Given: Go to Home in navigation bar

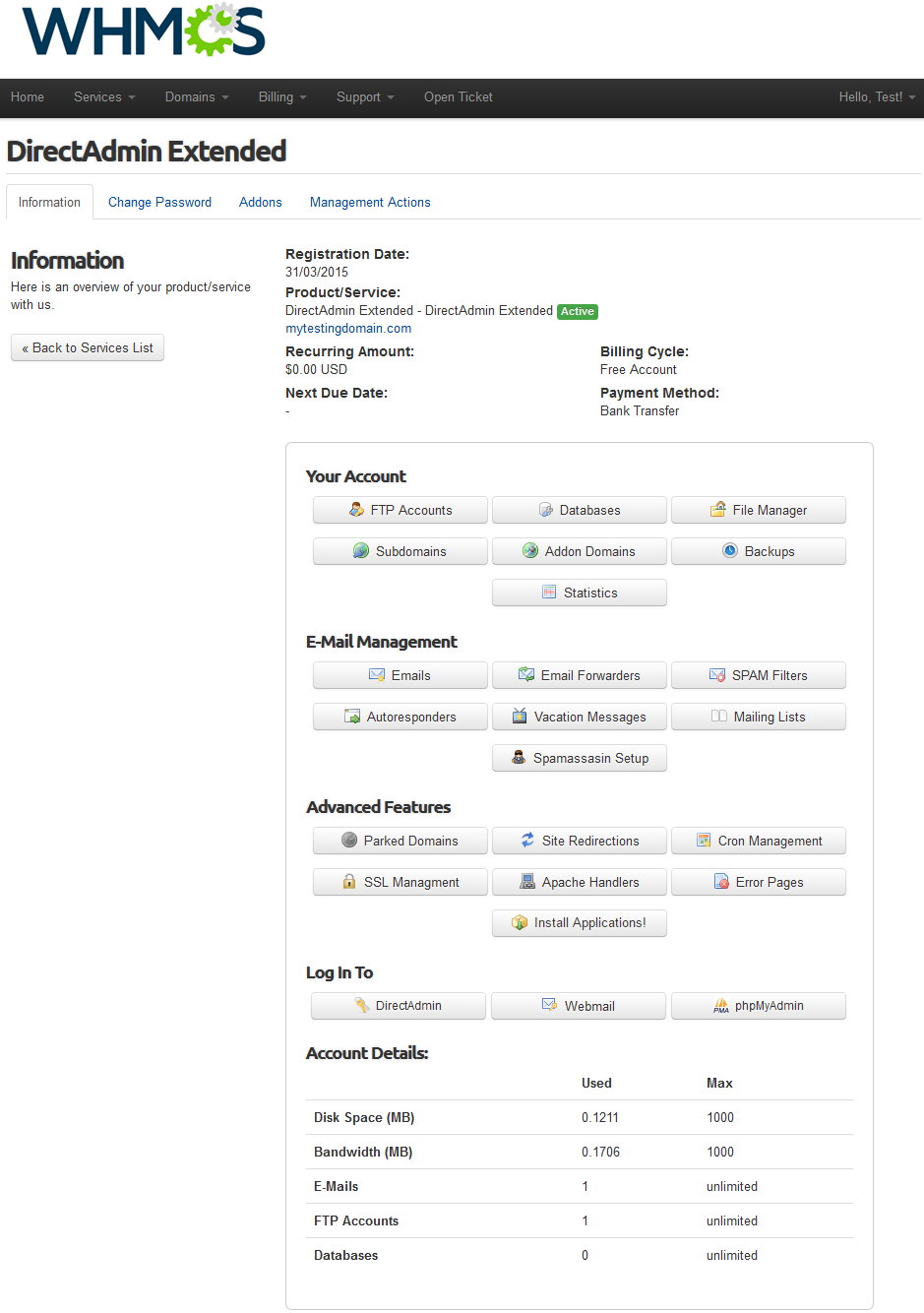Looking at the screenshot, I should [x=28, y=96].
